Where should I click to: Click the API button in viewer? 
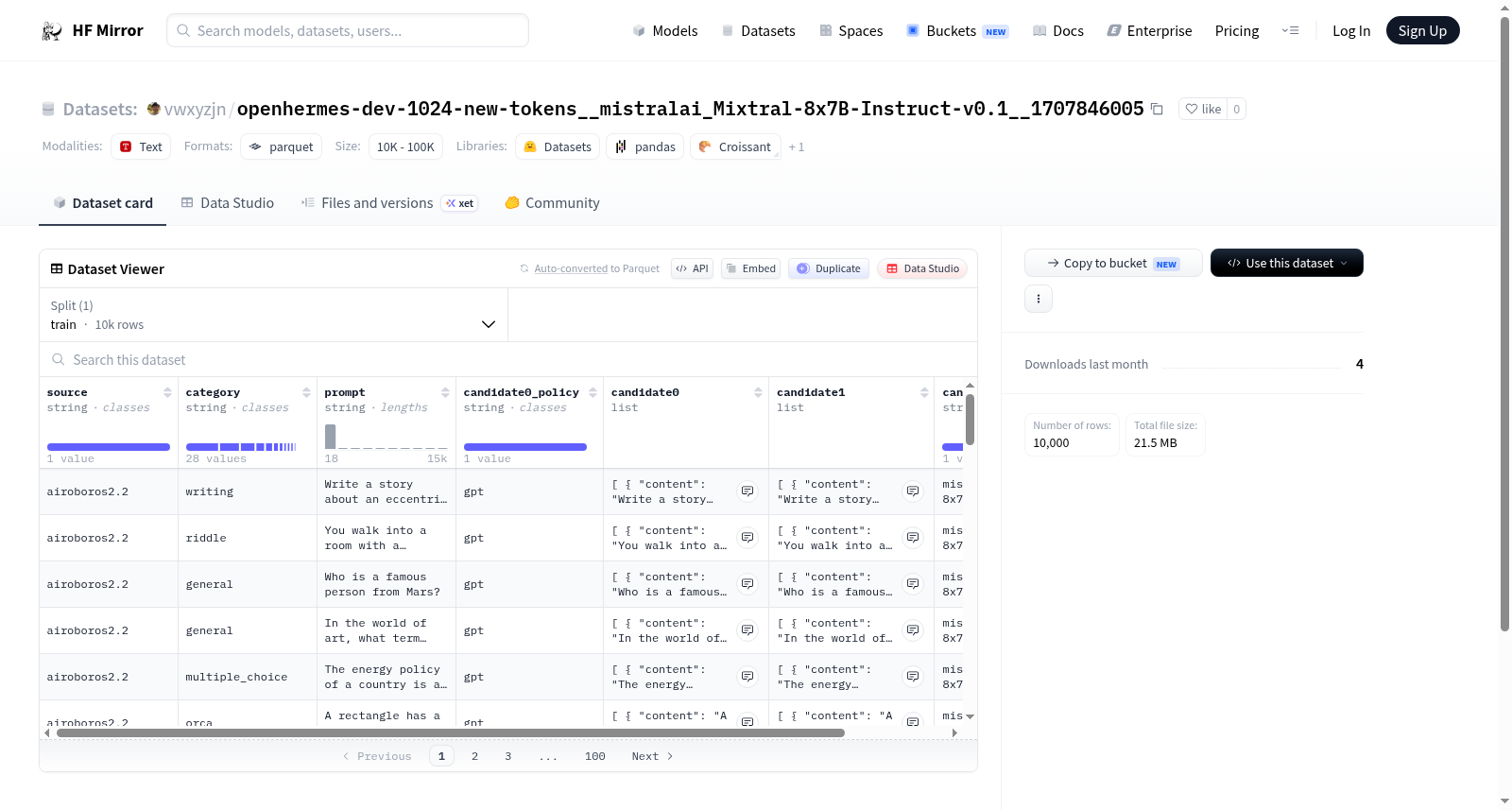click(692, 268)
